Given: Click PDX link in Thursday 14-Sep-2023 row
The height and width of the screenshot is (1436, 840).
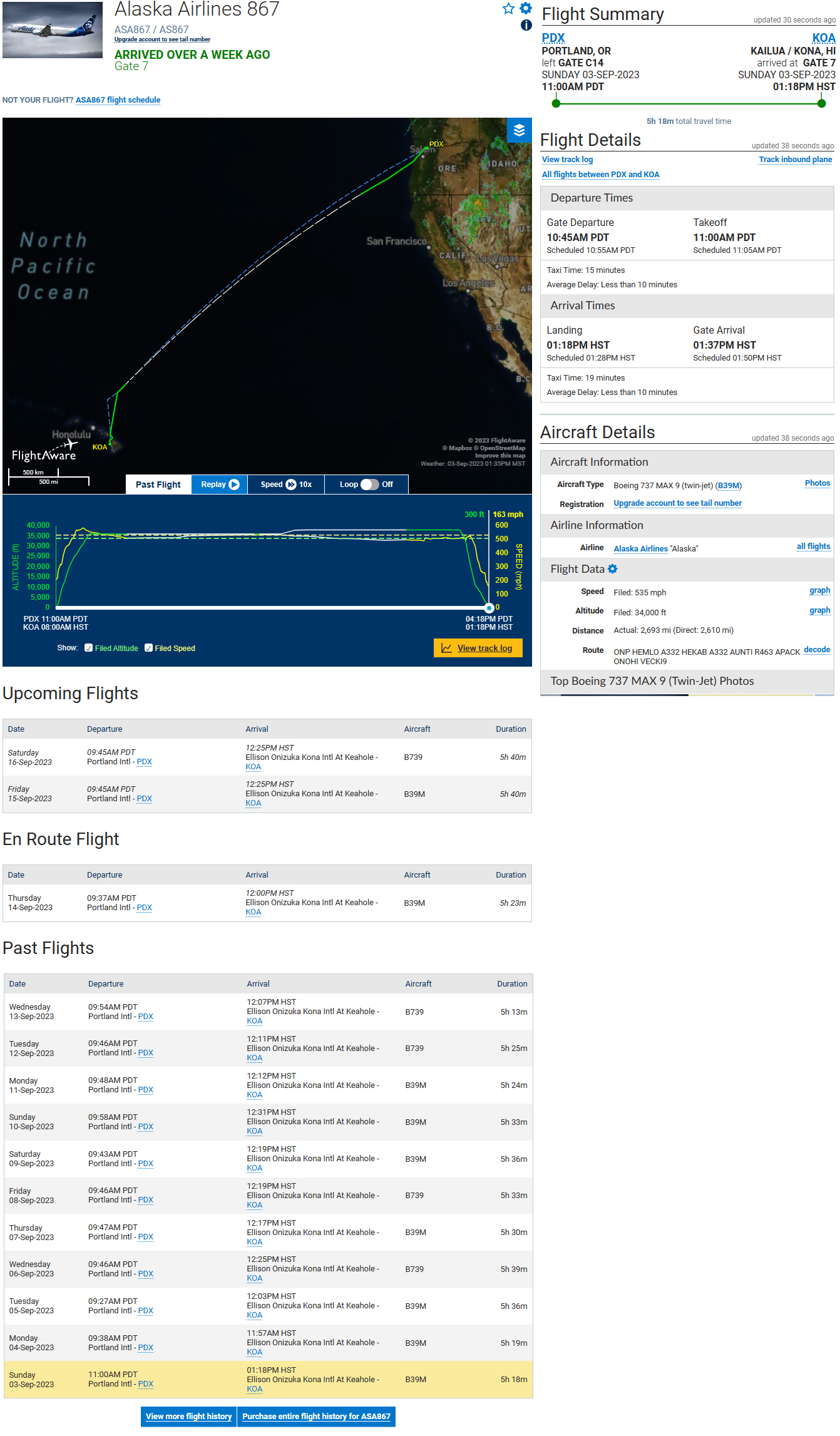Looking at the screenshot, I should [x=145, y=908].
